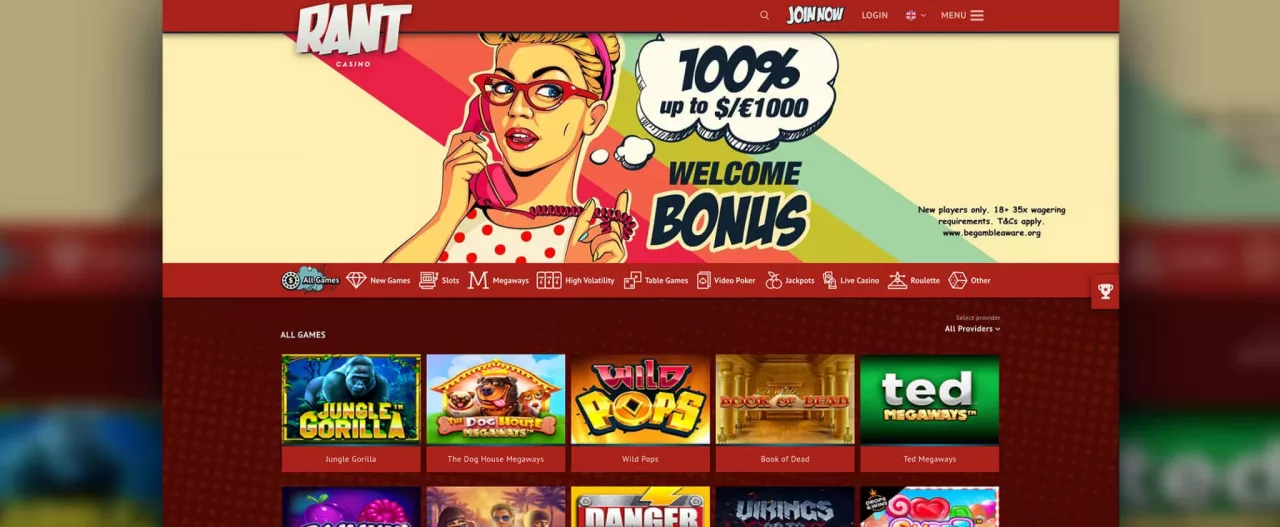The width and height of the screenshot is (1280, 527).
Task: Select the cherries Jackpots icon
Action: [x=773, y=280]
